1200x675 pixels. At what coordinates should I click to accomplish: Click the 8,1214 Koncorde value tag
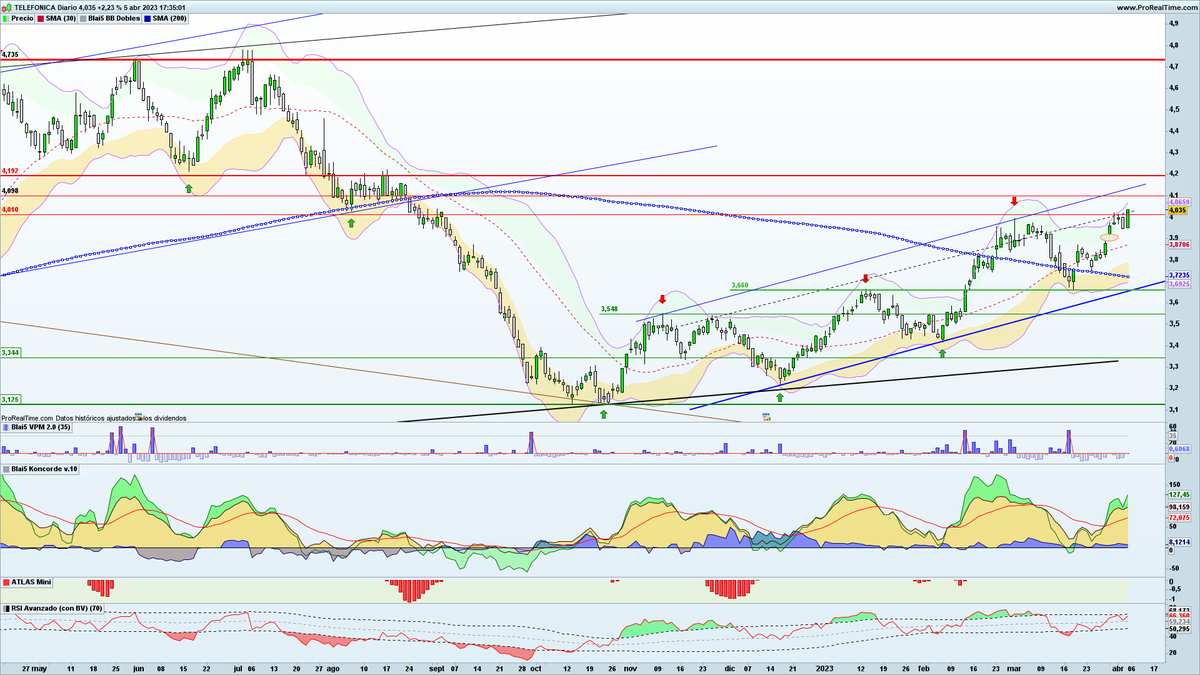click(1179, 541)
